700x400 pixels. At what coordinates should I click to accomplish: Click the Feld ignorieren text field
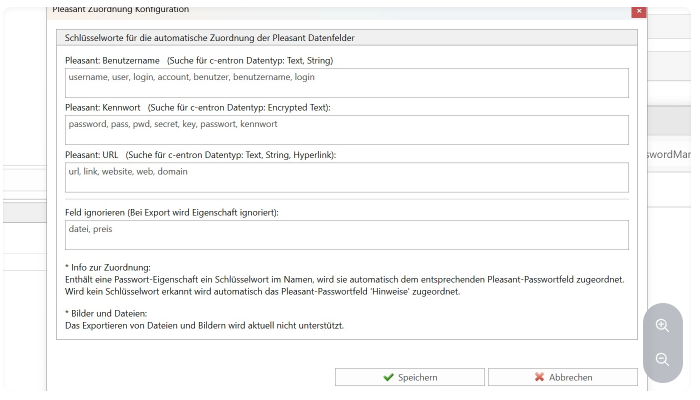[346, 235]
